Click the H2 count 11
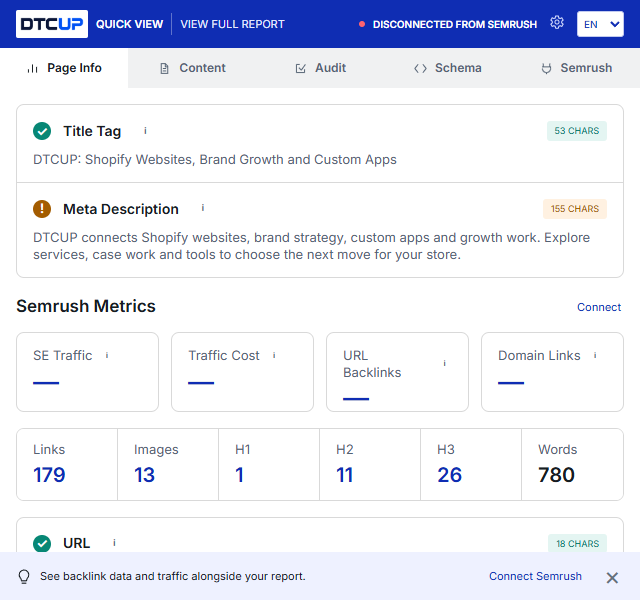Viewport: 640px width, 600px height. (344, 475)
